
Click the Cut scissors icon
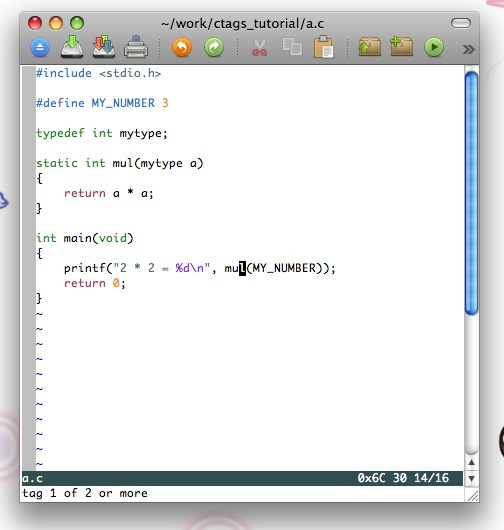pos(259,47)
